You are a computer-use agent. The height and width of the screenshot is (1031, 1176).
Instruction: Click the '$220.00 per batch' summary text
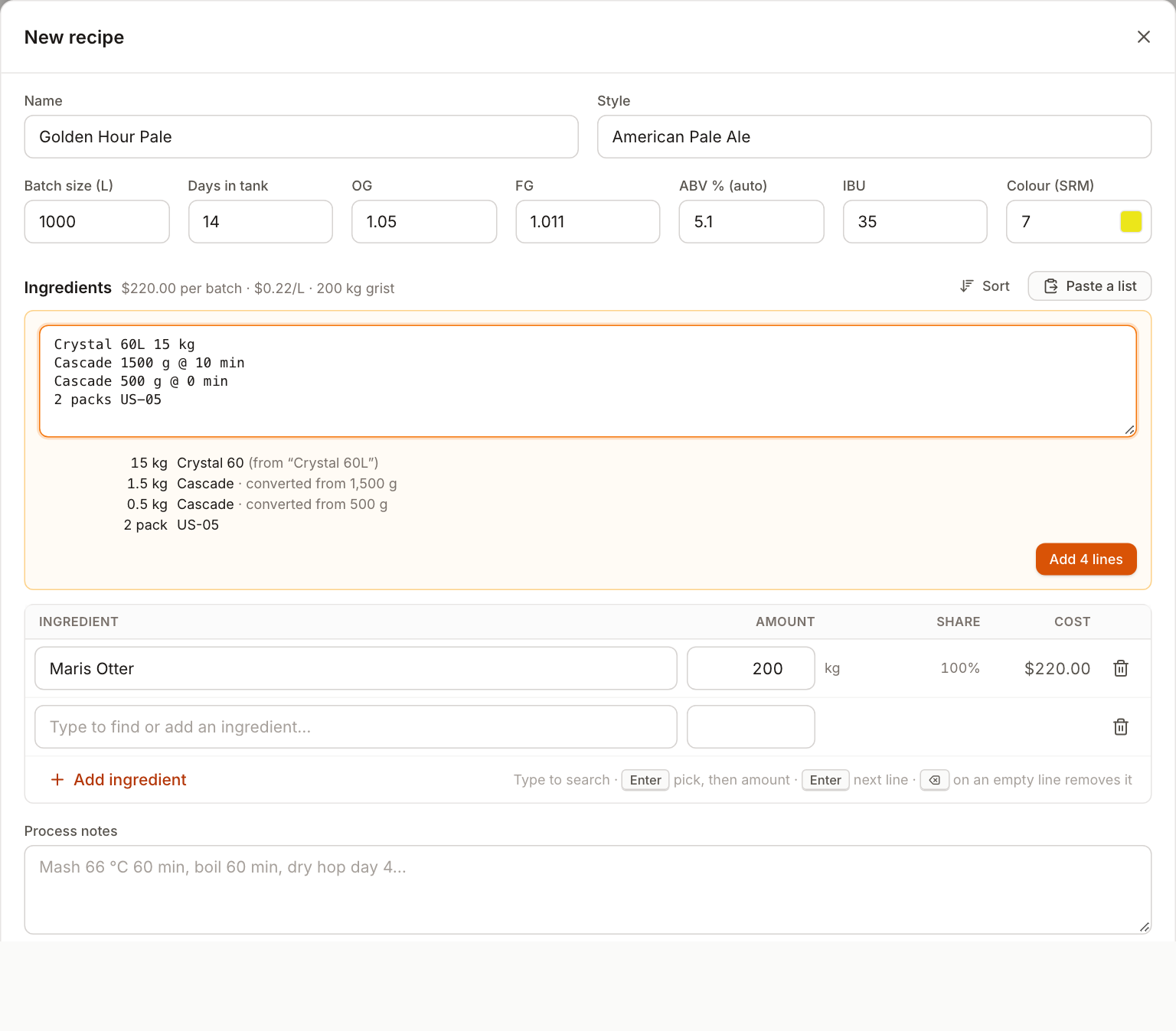pyautogui.click(x=181, y=289)
